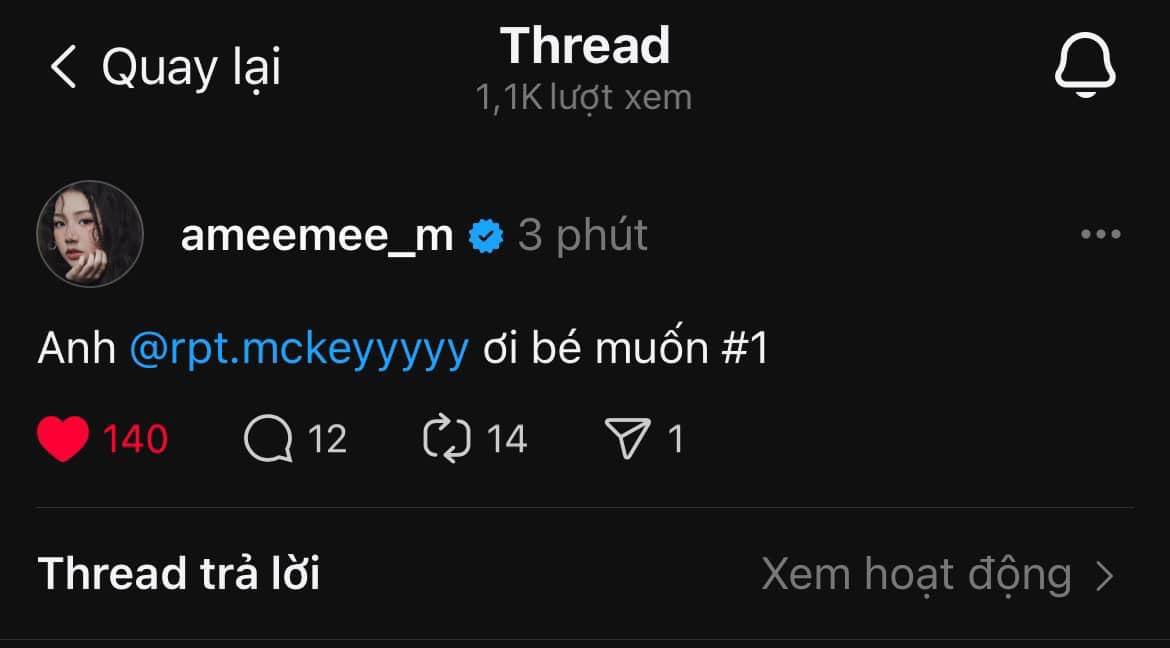Click the "3 phút" post timestamp
1170x648 pixels.
583,236
